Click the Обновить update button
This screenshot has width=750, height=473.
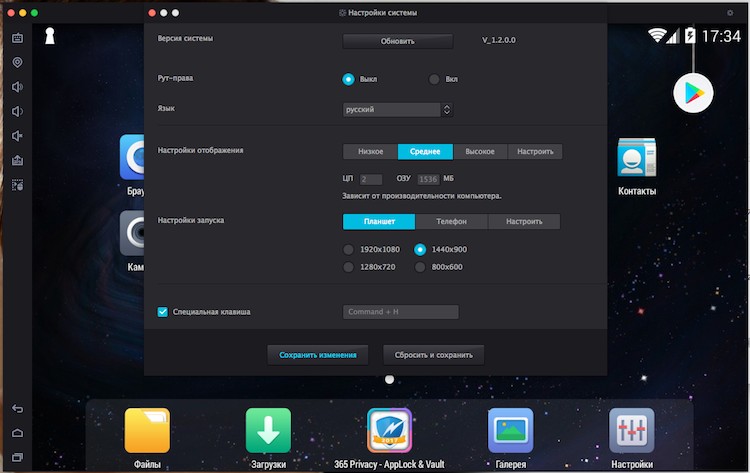tap(397, 41)
